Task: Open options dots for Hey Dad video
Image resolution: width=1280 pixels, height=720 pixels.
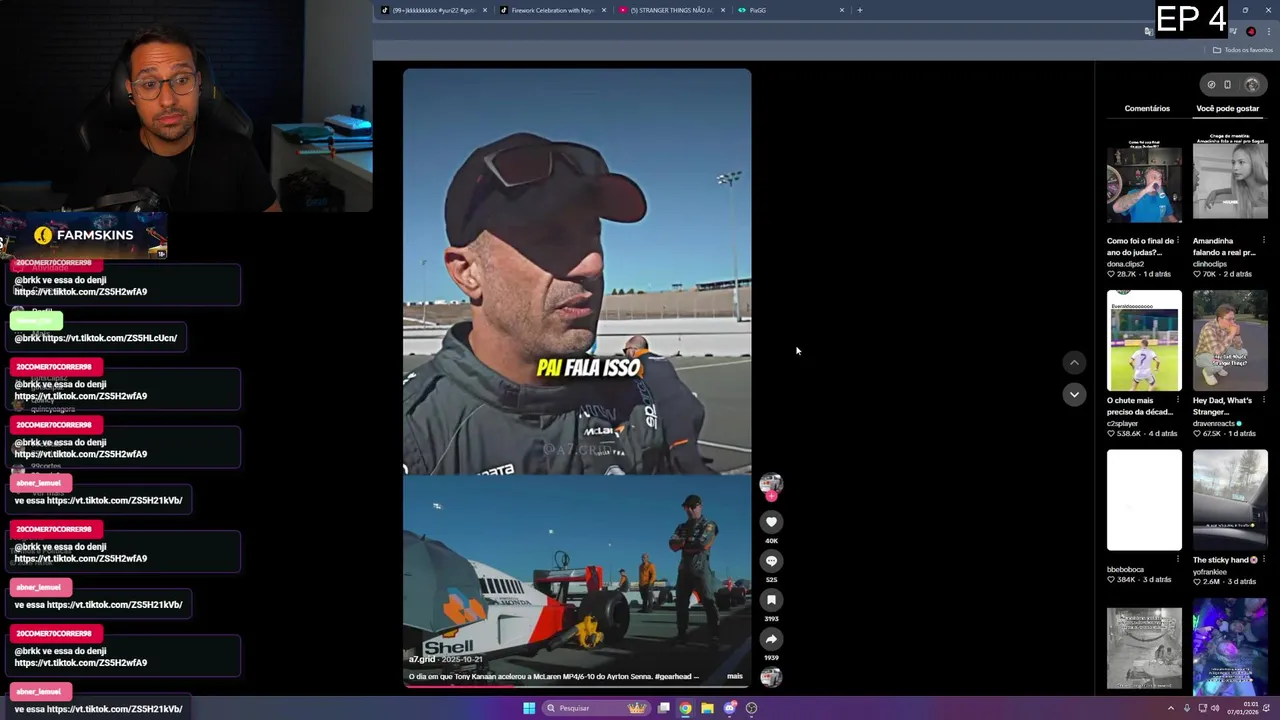Action: pos(1264,401)
